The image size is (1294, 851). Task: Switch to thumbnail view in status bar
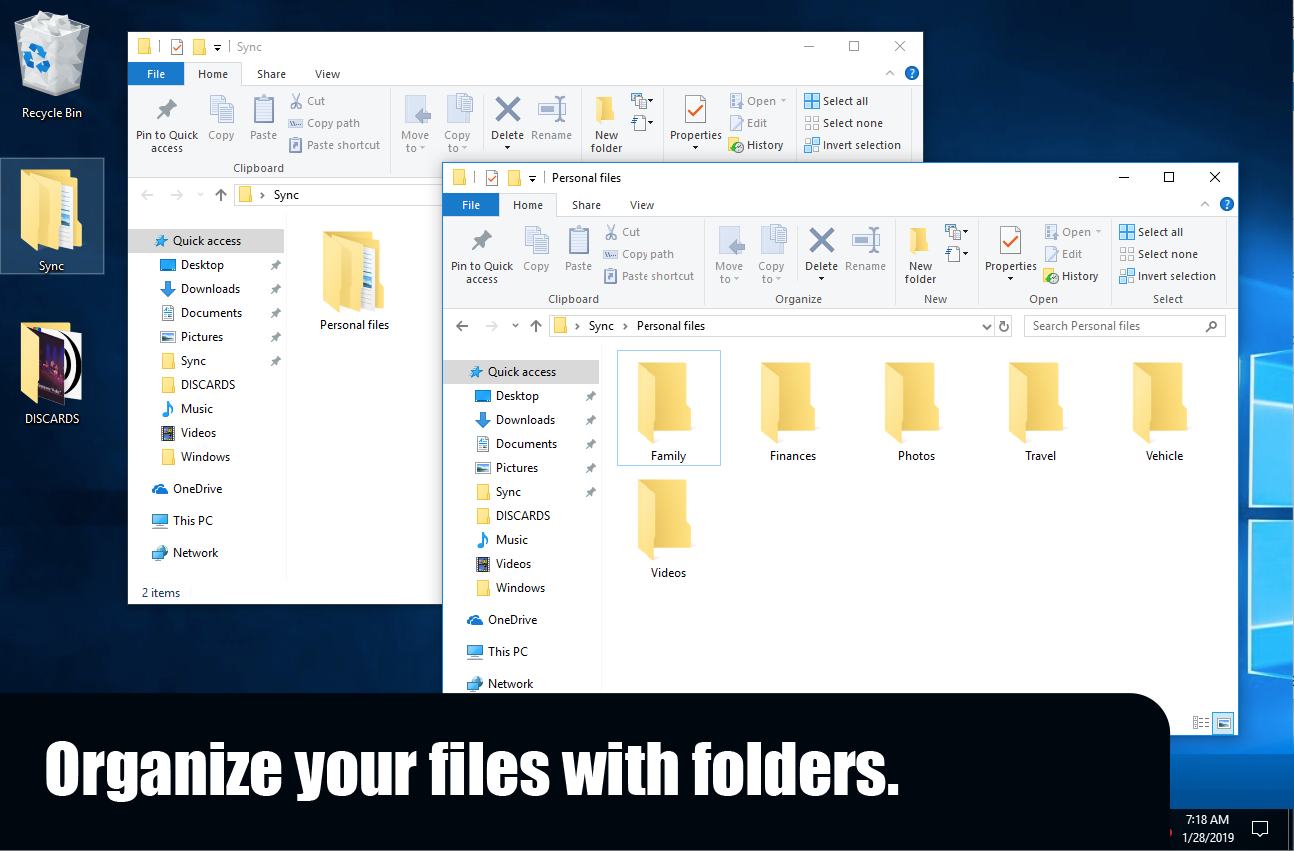coord(1224,722)
